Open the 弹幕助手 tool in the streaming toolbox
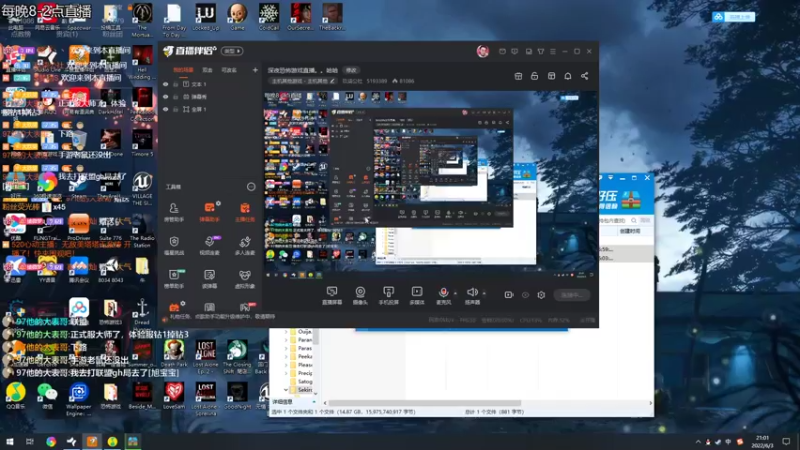The width and height of the screenshot is (800, 450). pyautogui.click(x=209, y=212)
